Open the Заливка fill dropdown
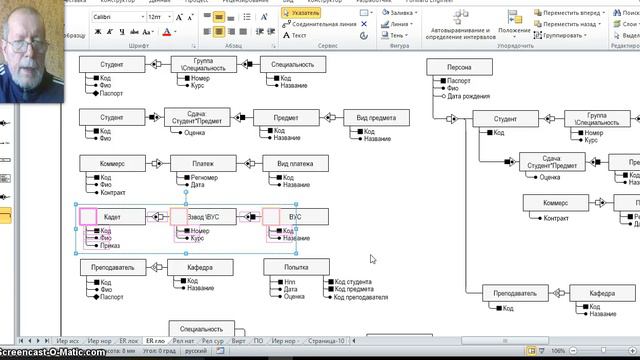 coord(400,13)
